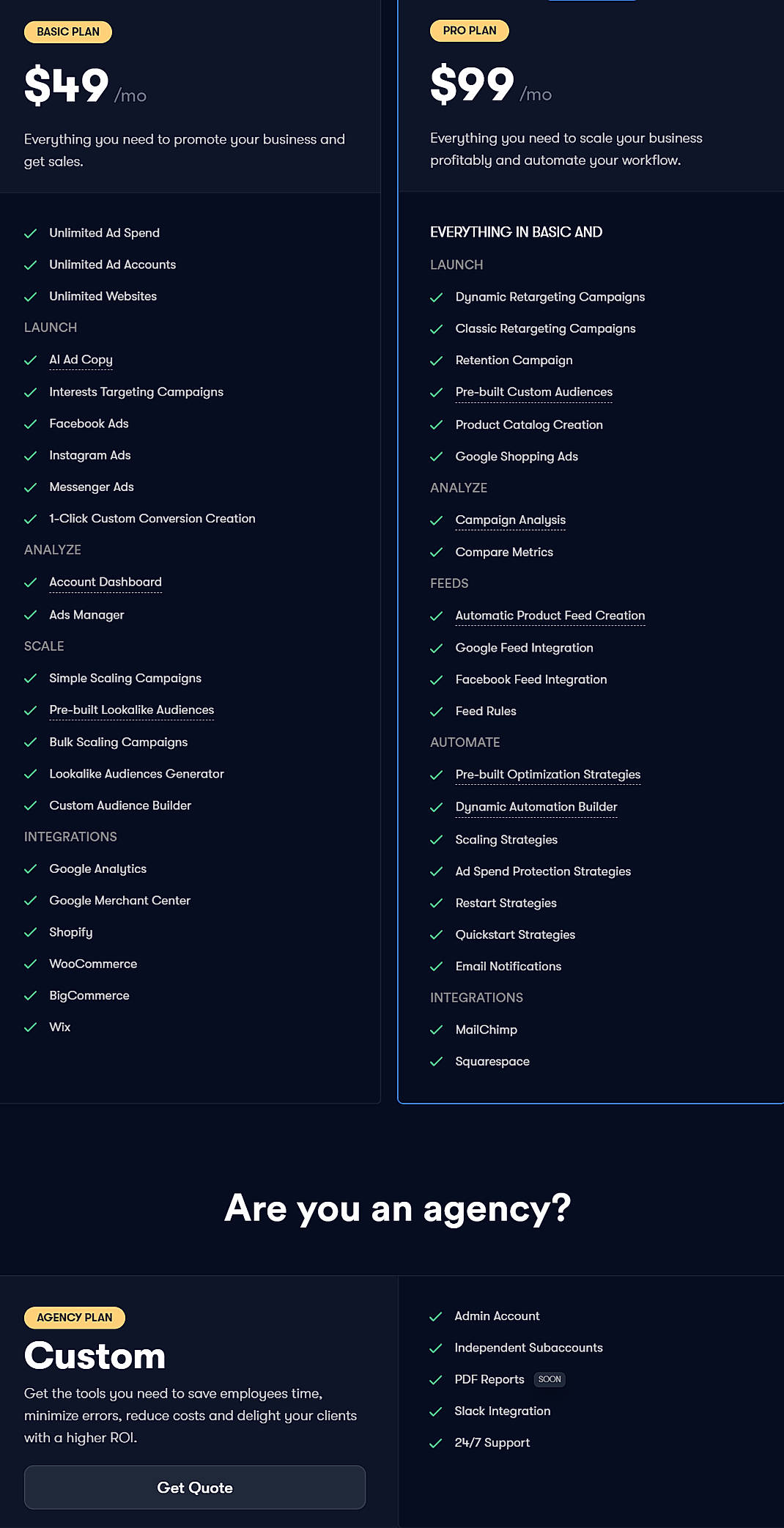The height and width of the screenshot is (1528, 784).
Task: Click Product Catalog Creation text
Action: [529, 424]
